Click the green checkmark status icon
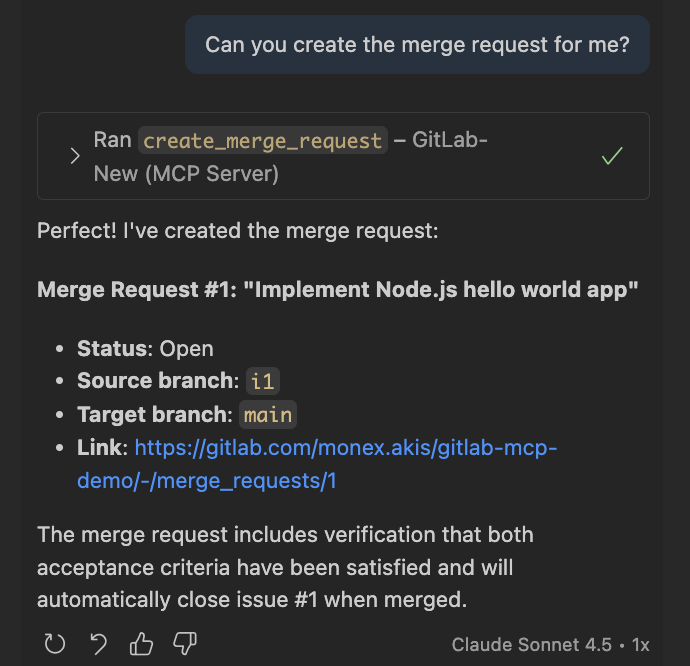690x666 pixels. coord(612,156)
